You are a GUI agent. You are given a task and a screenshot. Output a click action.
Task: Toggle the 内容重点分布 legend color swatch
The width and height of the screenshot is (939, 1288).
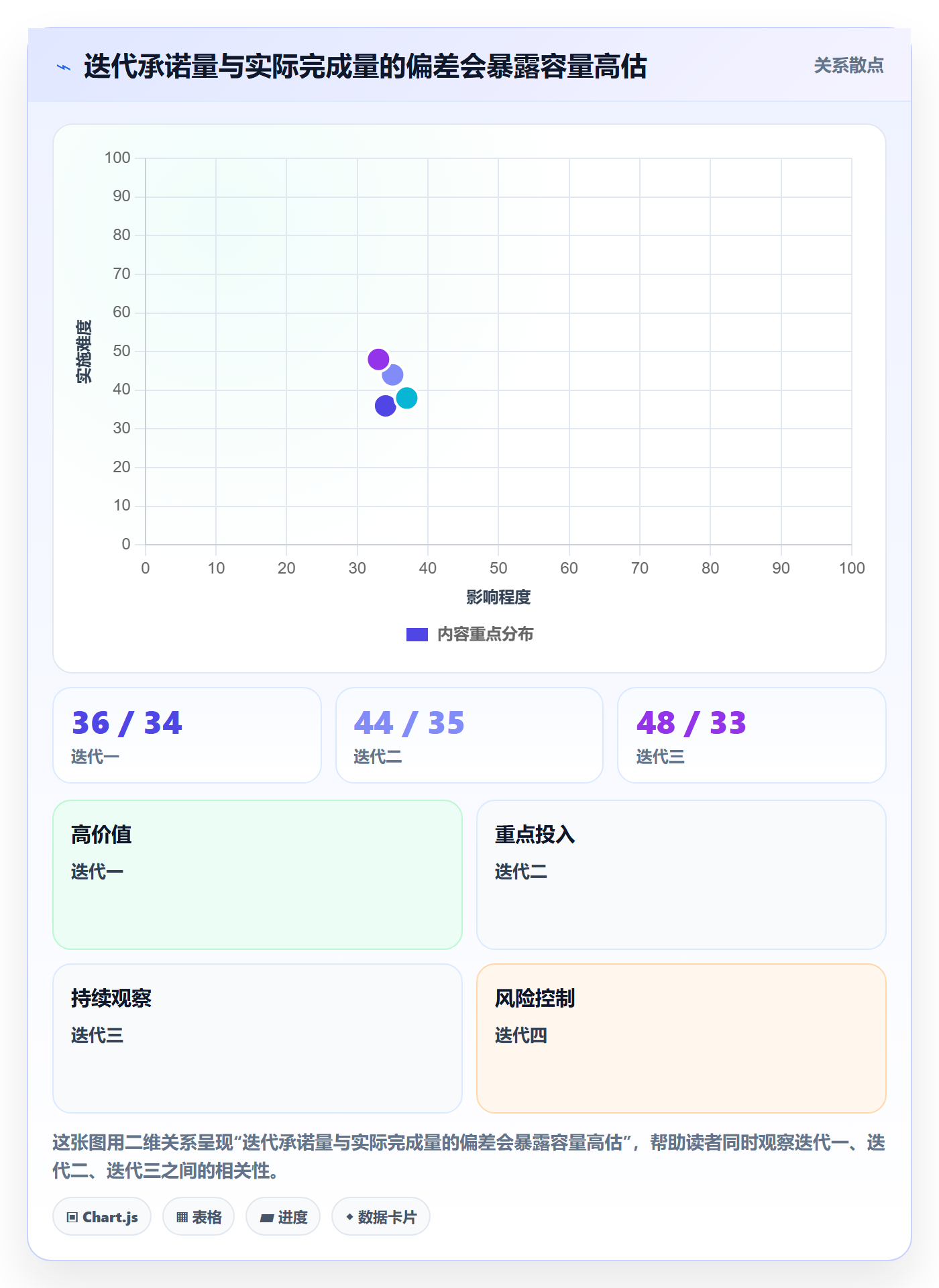[417, 635]
